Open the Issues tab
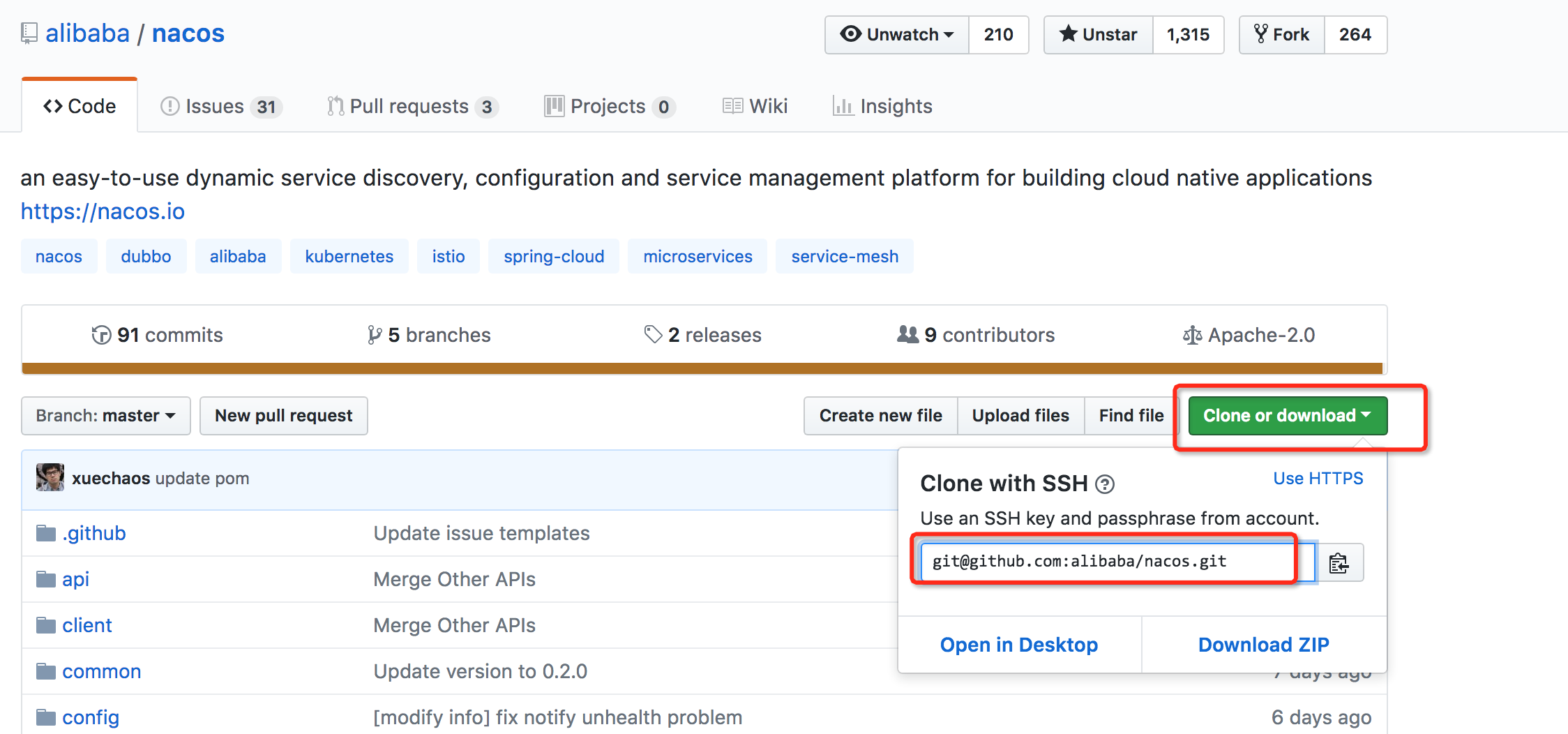This screenshot has width=1568, height=734. tap(221, 106)
